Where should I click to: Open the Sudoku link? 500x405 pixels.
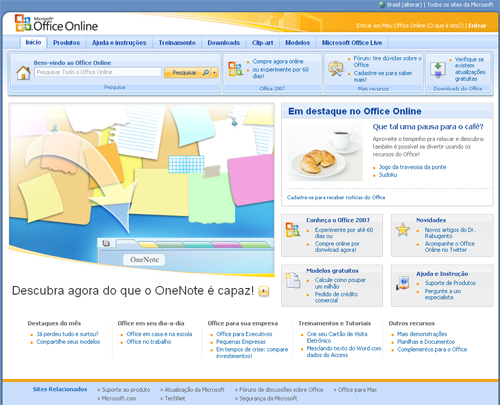388,175
